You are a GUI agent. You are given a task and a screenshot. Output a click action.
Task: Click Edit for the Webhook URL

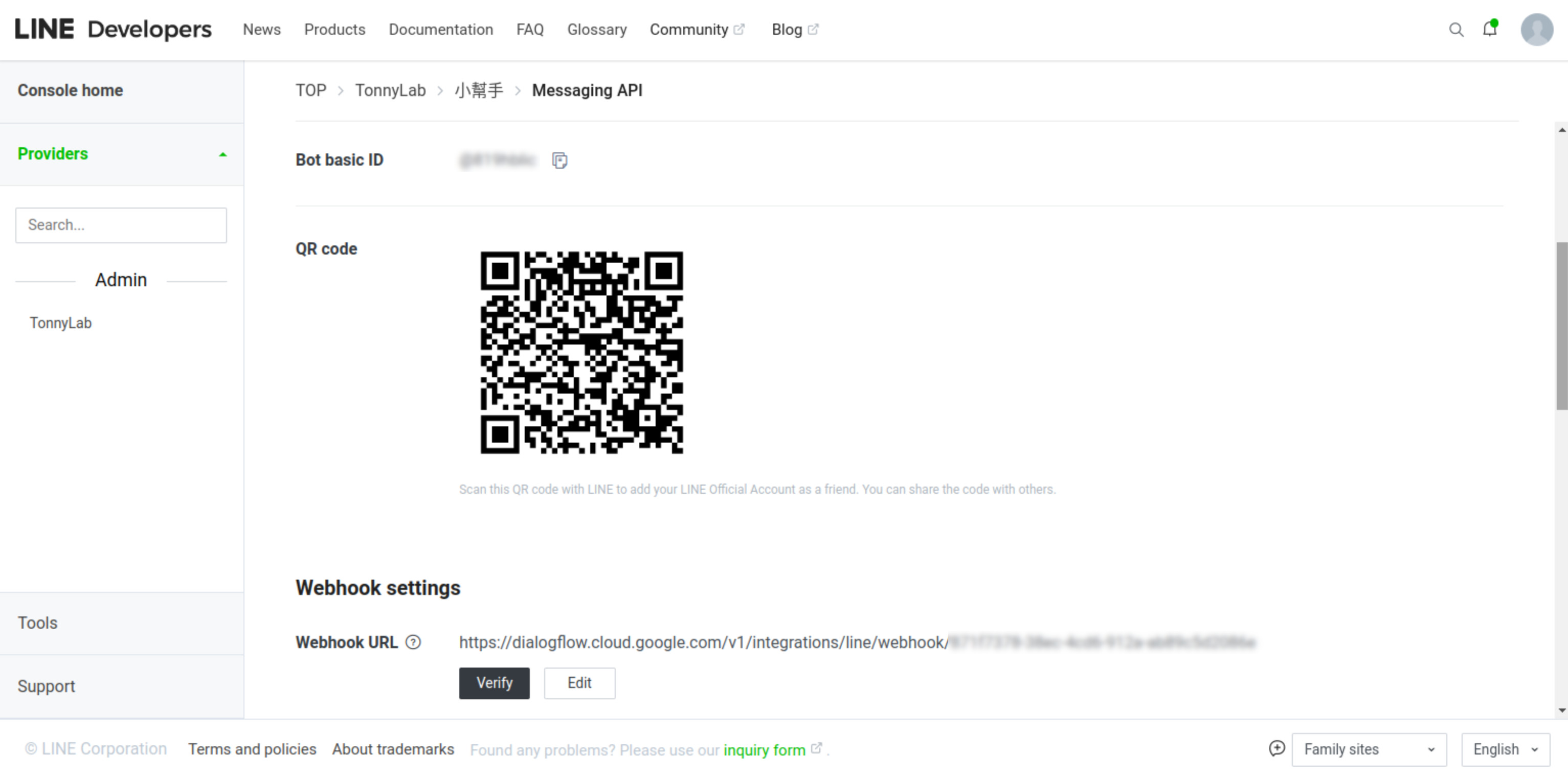tap(579, 683)
